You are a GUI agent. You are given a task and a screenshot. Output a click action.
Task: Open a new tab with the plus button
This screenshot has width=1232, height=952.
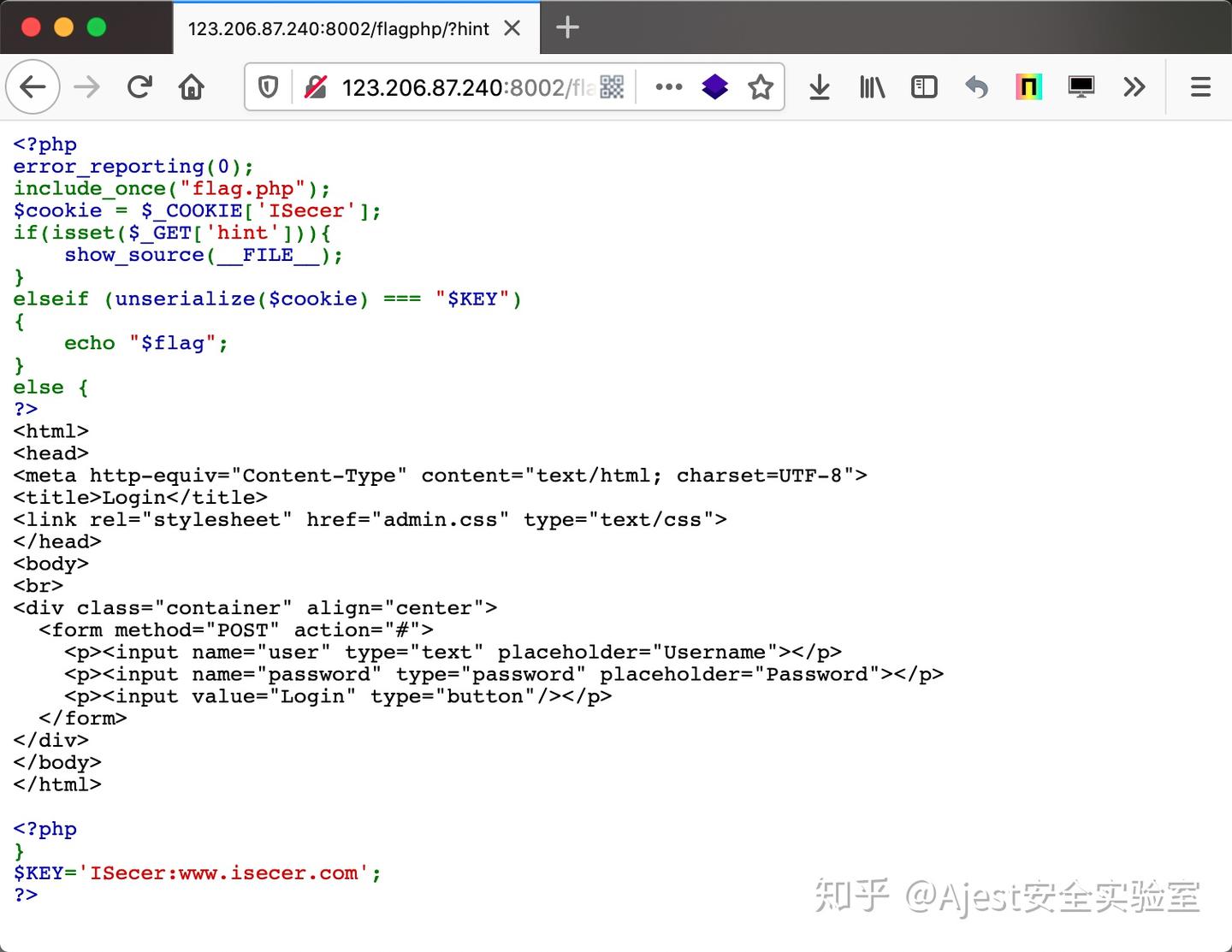[567, 27]
